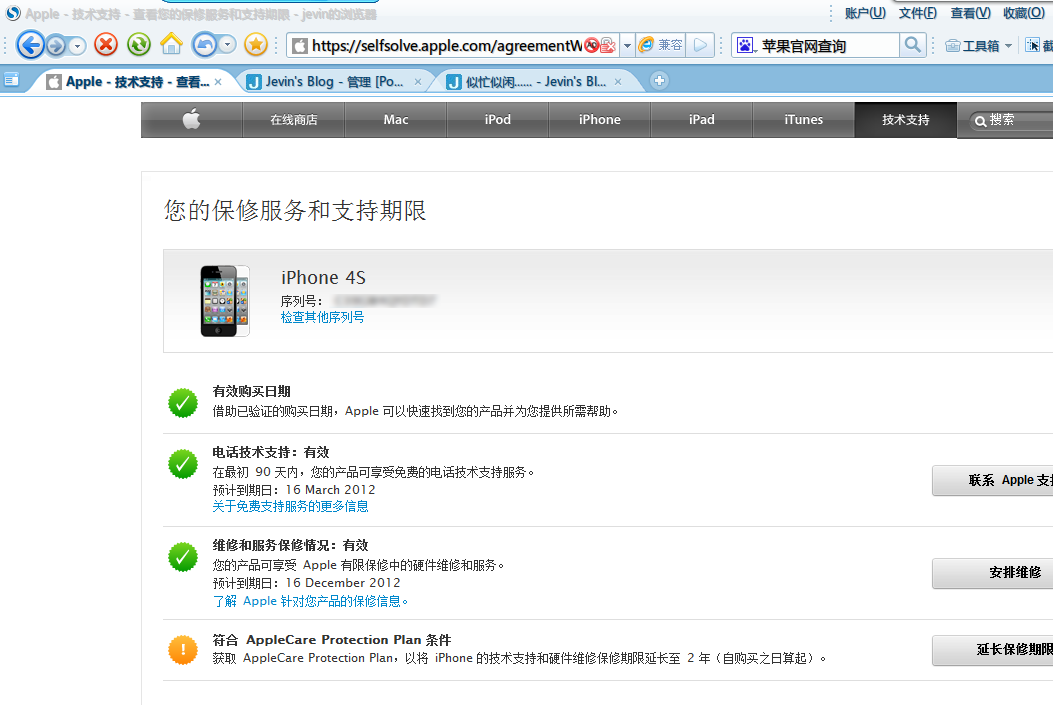Image resolution: width=1053 pixels, height=705 pixels.
Task: Expand the undo closed tab dropdown arrow
Action: coord(228,45)
